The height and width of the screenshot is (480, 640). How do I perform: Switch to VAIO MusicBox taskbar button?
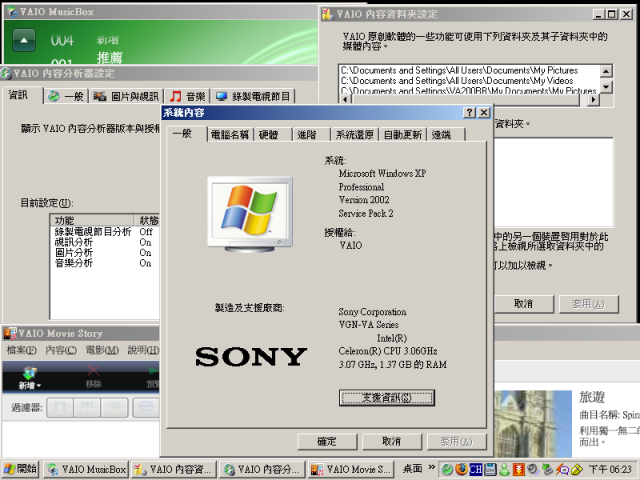(x=86, y=469)
